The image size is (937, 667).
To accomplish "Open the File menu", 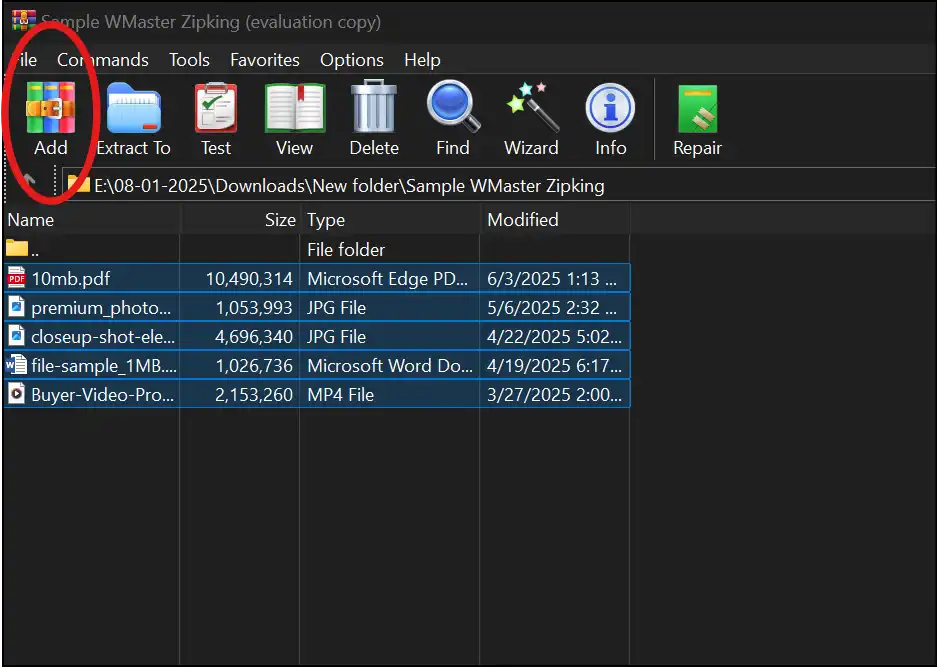I will pos(24,60).
